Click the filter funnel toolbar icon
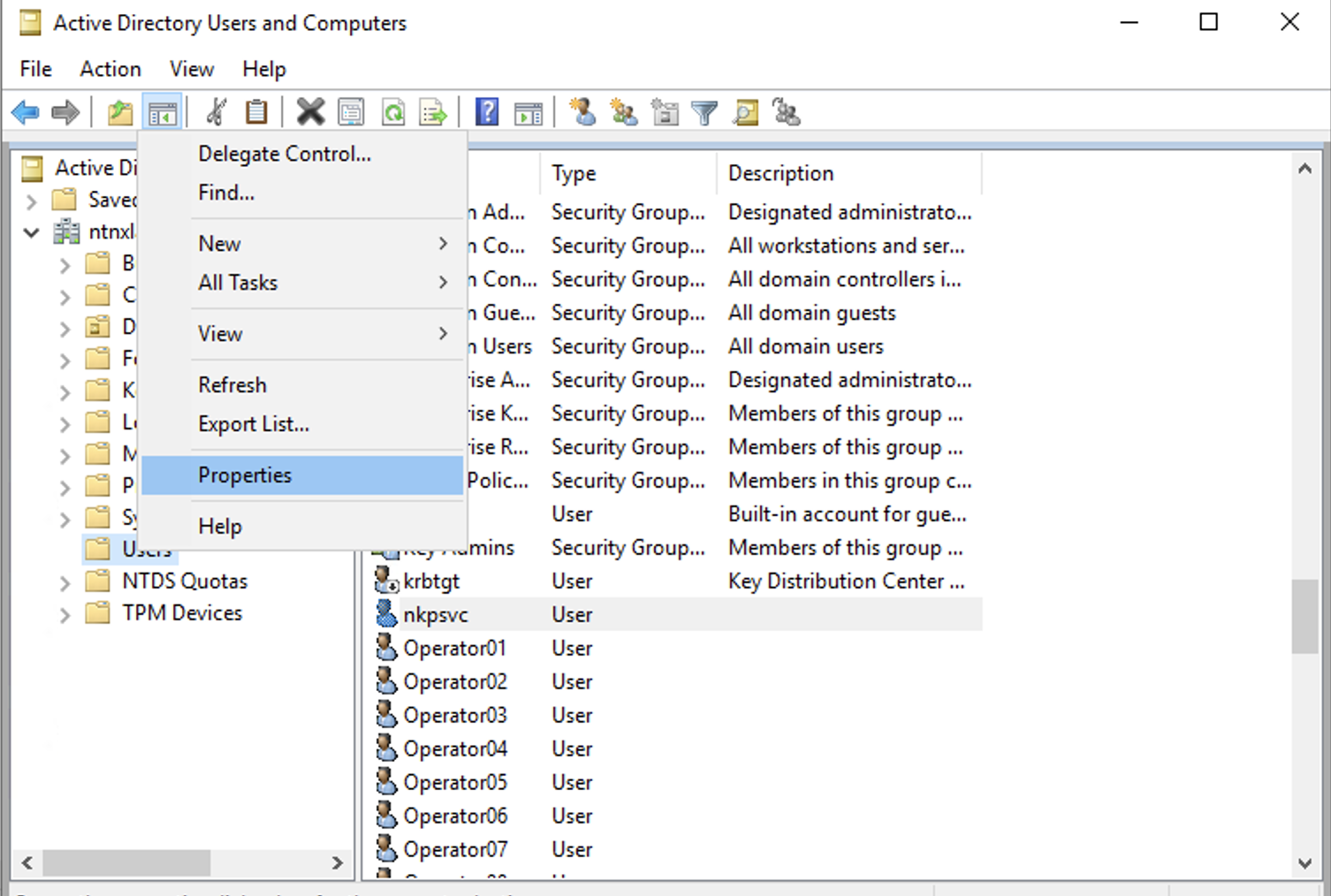 click(x=704, y=113)
